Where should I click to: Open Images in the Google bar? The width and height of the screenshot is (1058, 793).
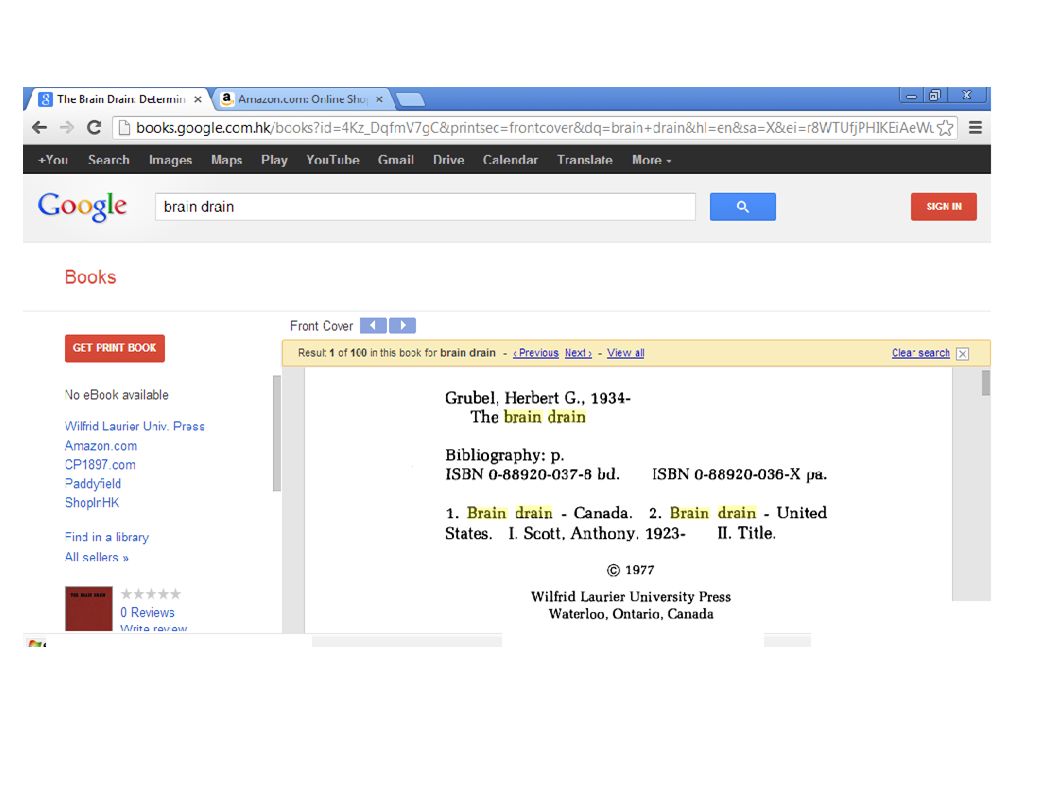[170, 160]
